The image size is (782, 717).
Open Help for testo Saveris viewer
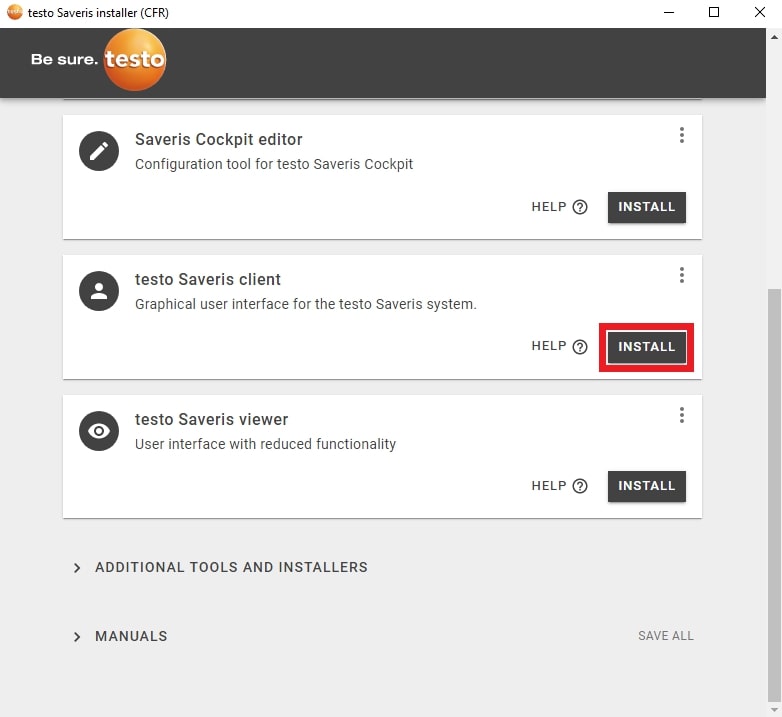[559, 486]
